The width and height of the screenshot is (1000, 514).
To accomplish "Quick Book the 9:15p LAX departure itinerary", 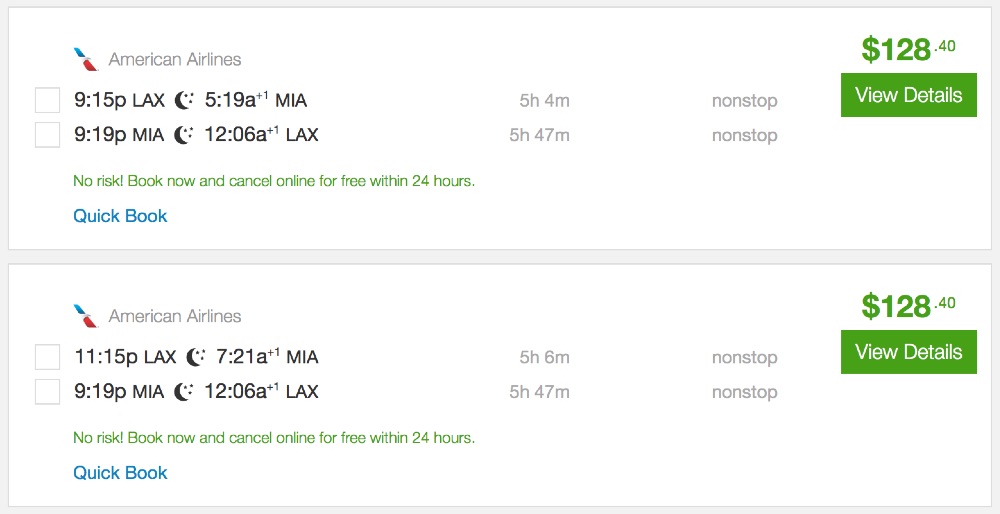I will (120, 216).
